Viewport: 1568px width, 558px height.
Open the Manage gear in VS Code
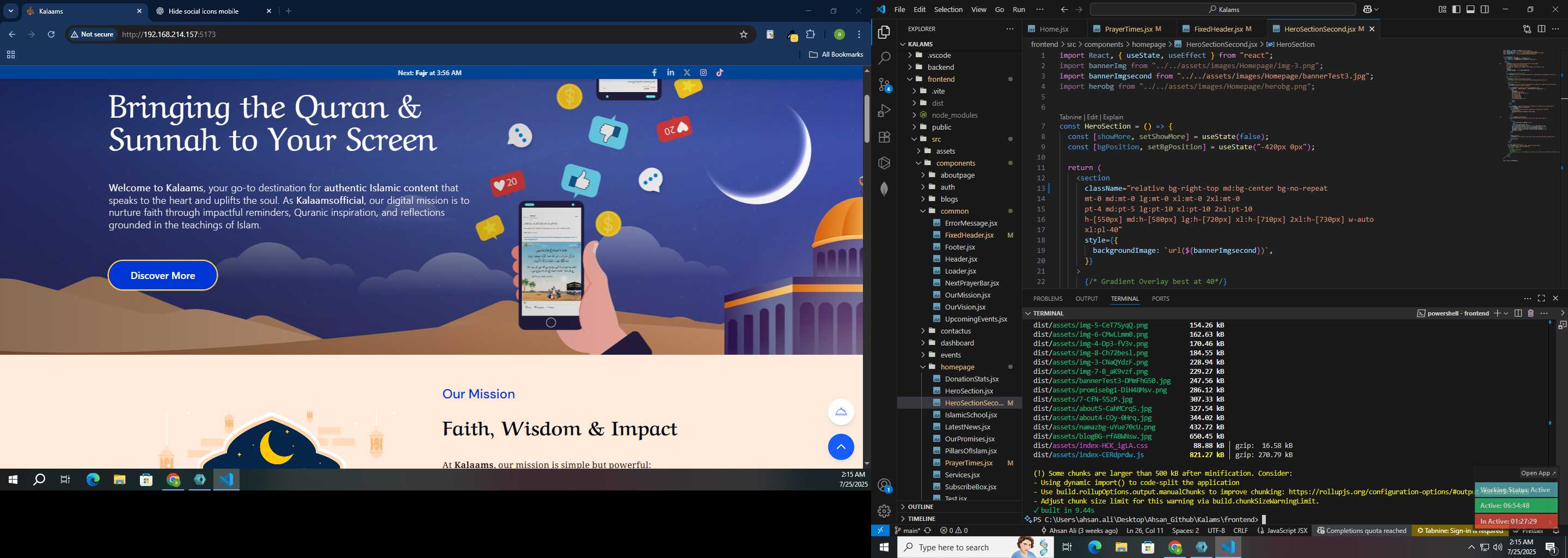(x=884, y=511)
